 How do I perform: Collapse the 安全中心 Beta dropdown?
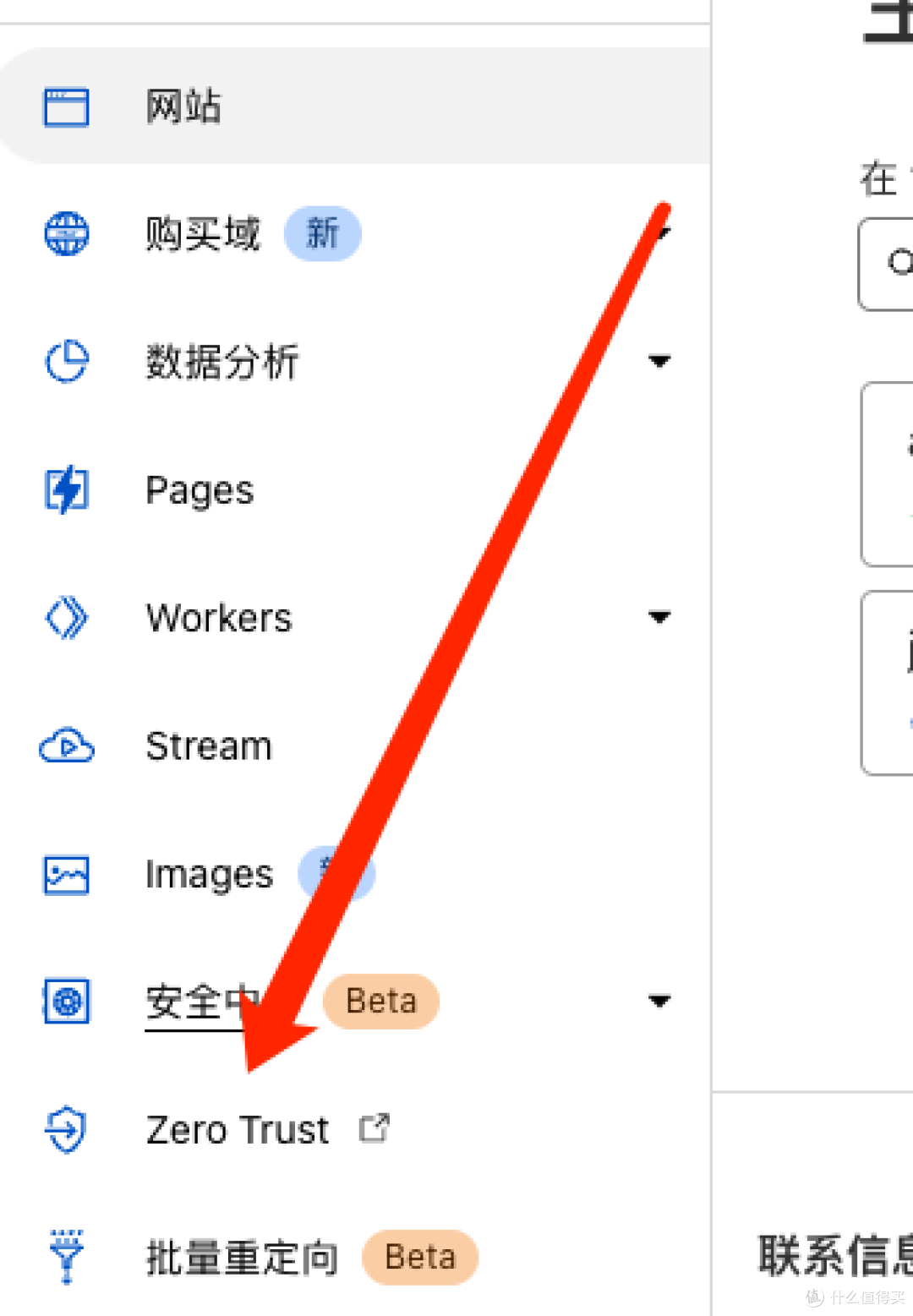pyautogui.click(x=661, y=1002)
